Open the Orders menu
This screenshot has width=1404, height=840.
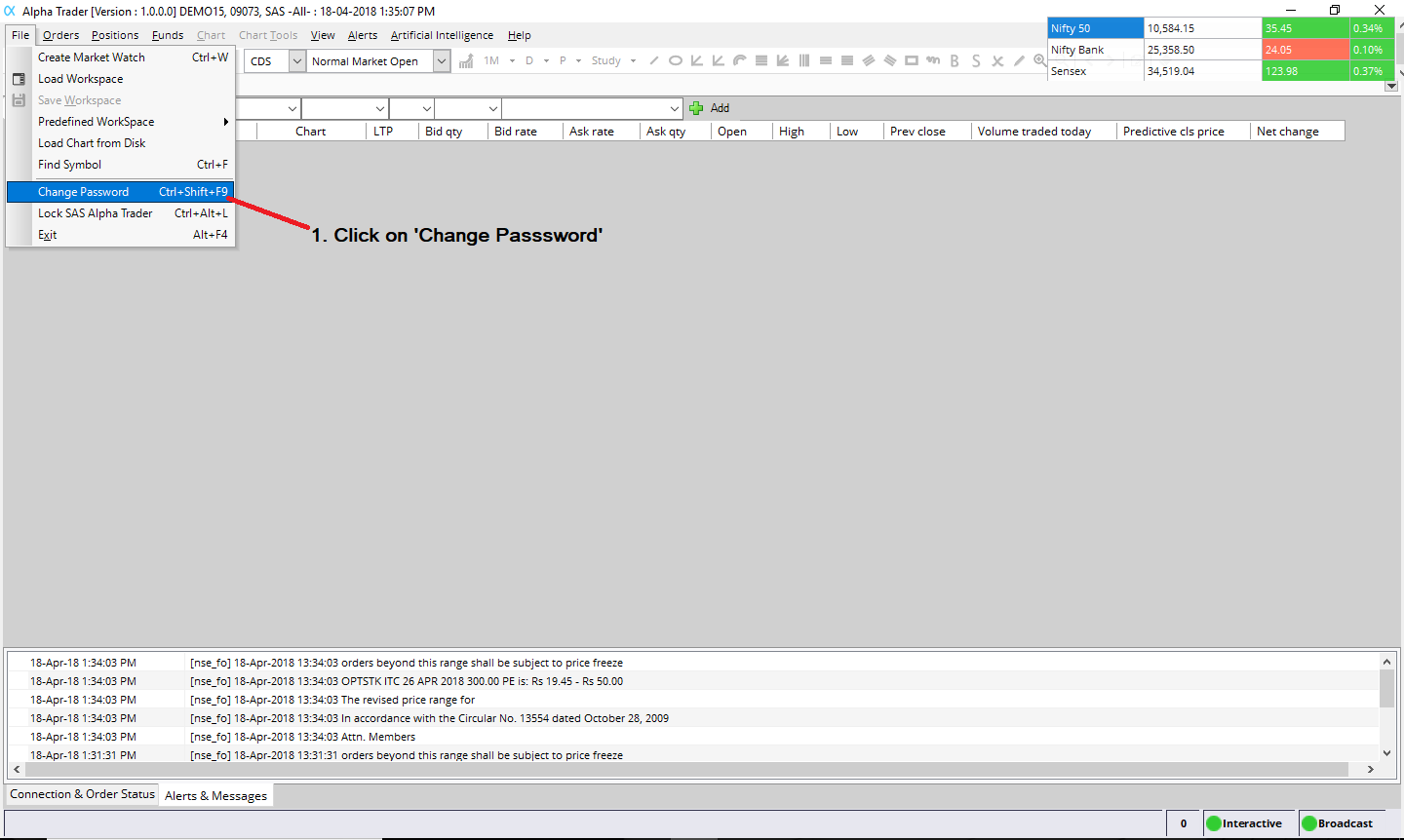coord(60,35)
